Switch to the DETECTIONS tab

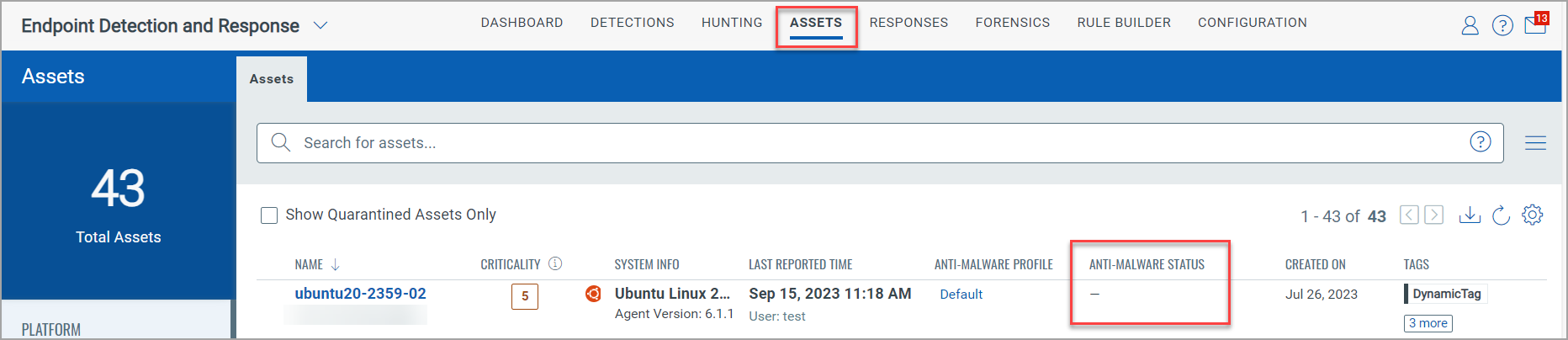point(633,23)
